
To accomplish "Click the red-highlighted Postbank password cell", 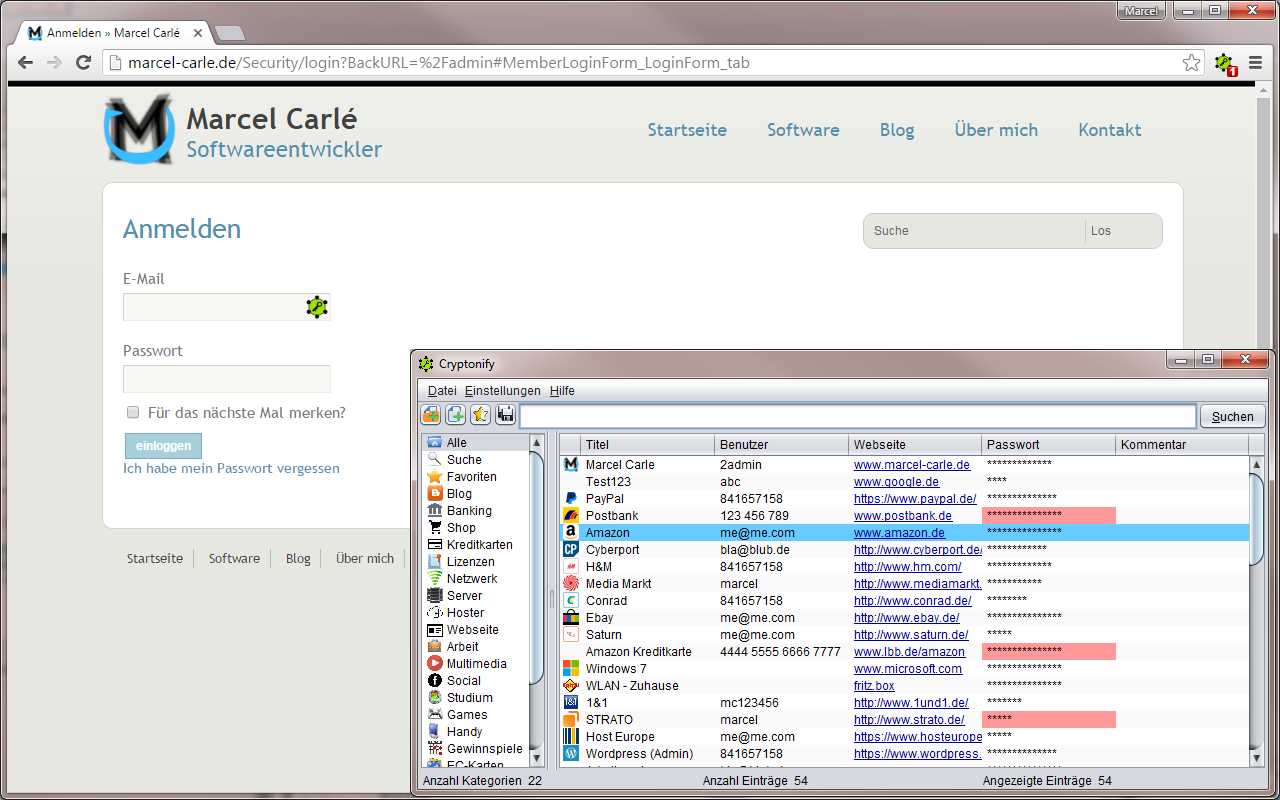I will pyautogui.click(x=1049, y=516).
